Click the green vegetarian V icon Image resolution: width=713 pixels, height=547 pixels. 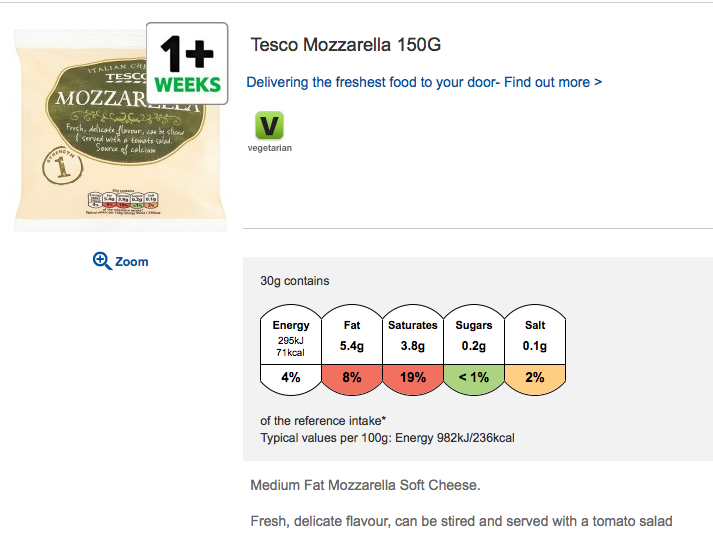270,126
